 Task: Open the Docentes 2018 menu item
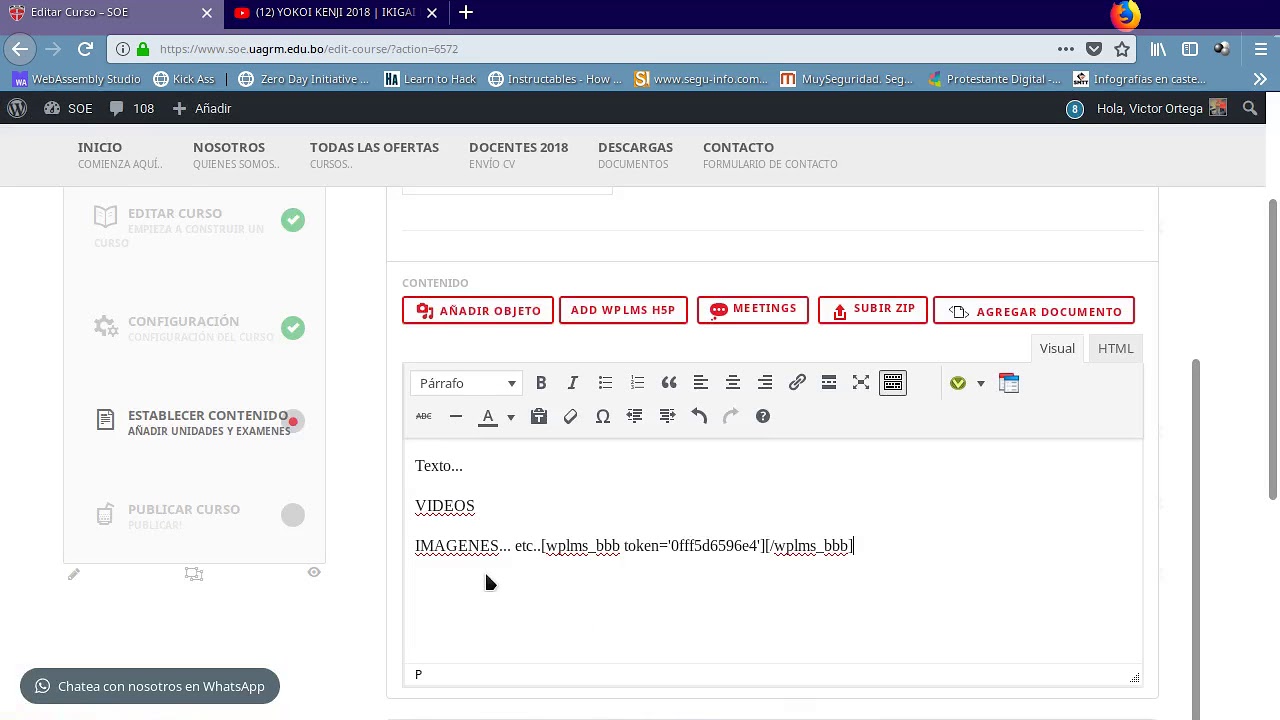point(518,155)
